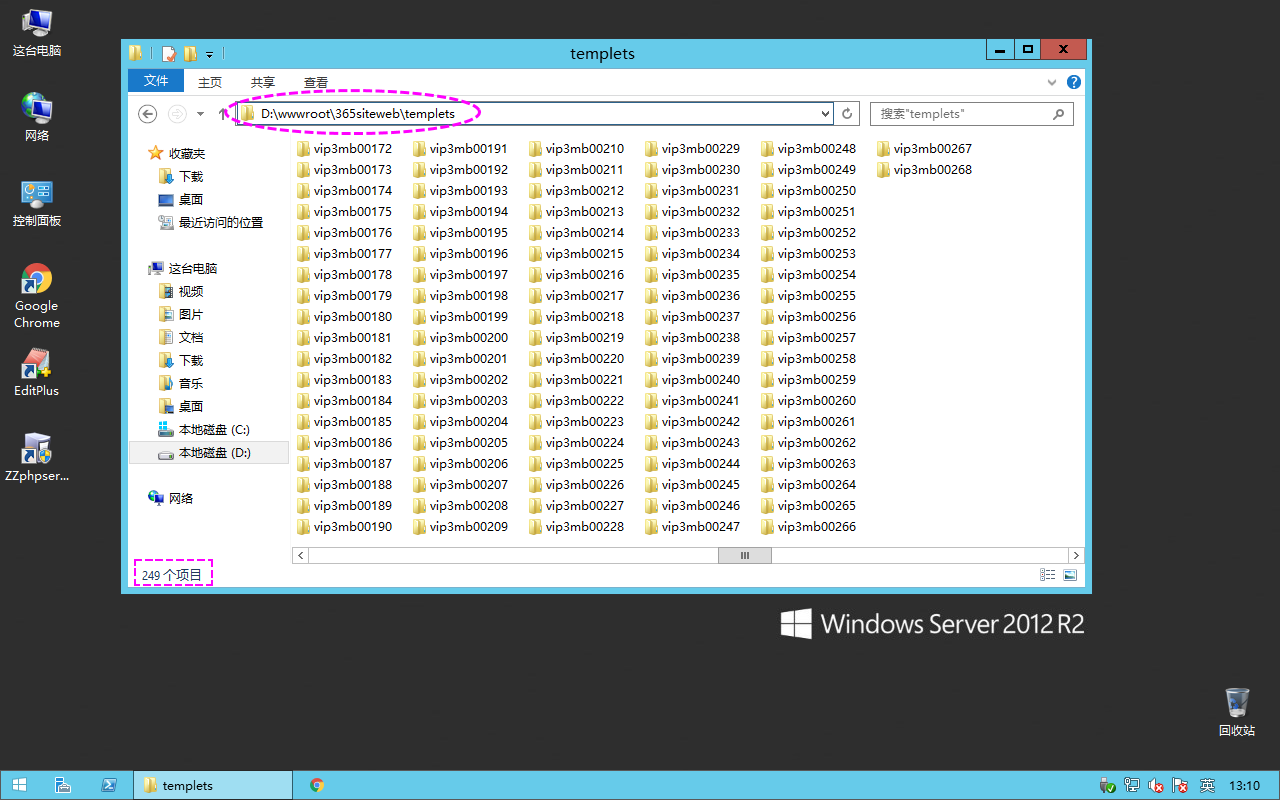The image size is (1280, 800).
Task: Select 音乐 in the navigation pane
Action: click(x=181, y=383)
